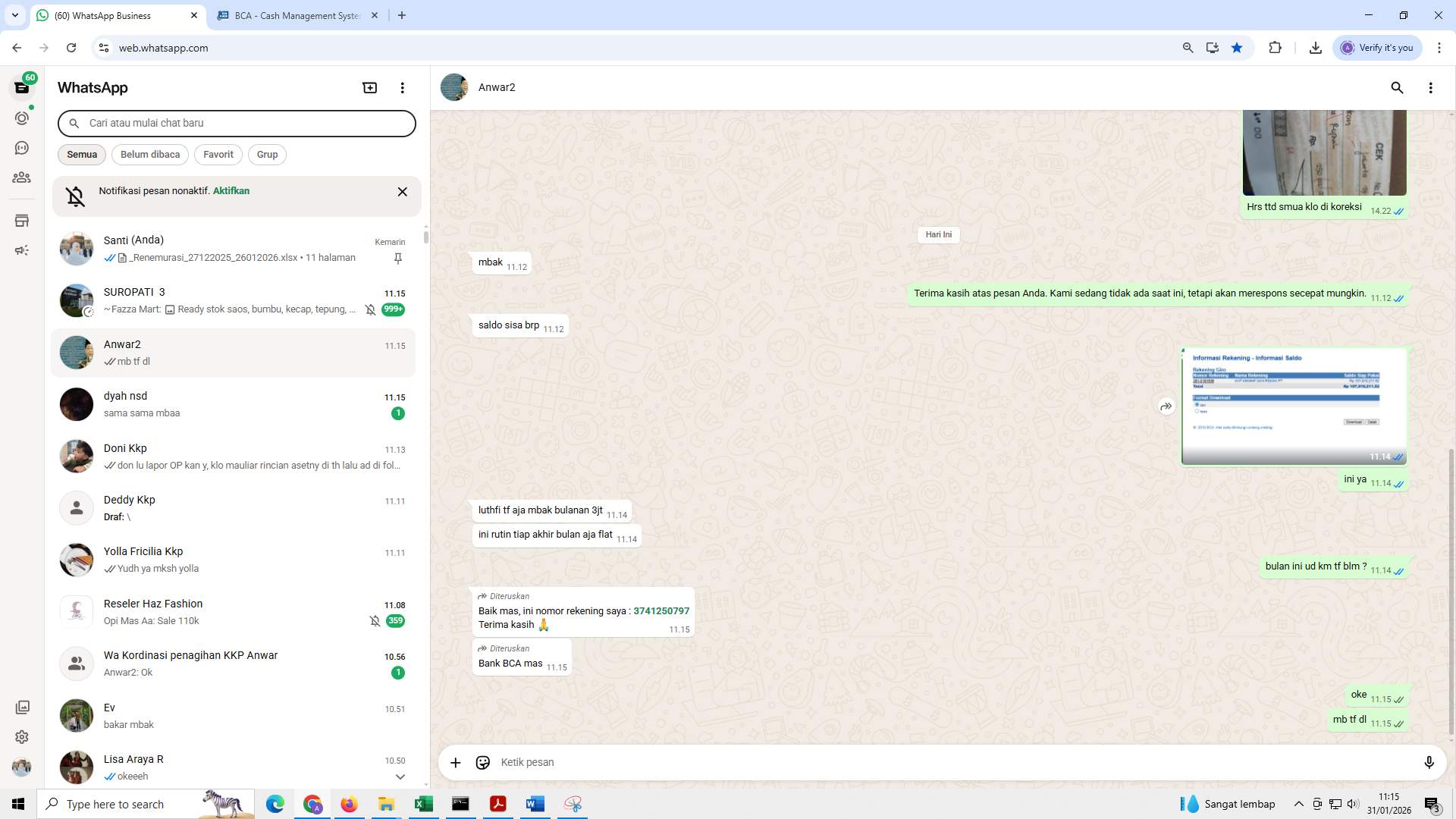Viewport: 1456px width, 819px height.
Task: Forward the bank balance screenshot message
Action: (x=1166, y=406)
